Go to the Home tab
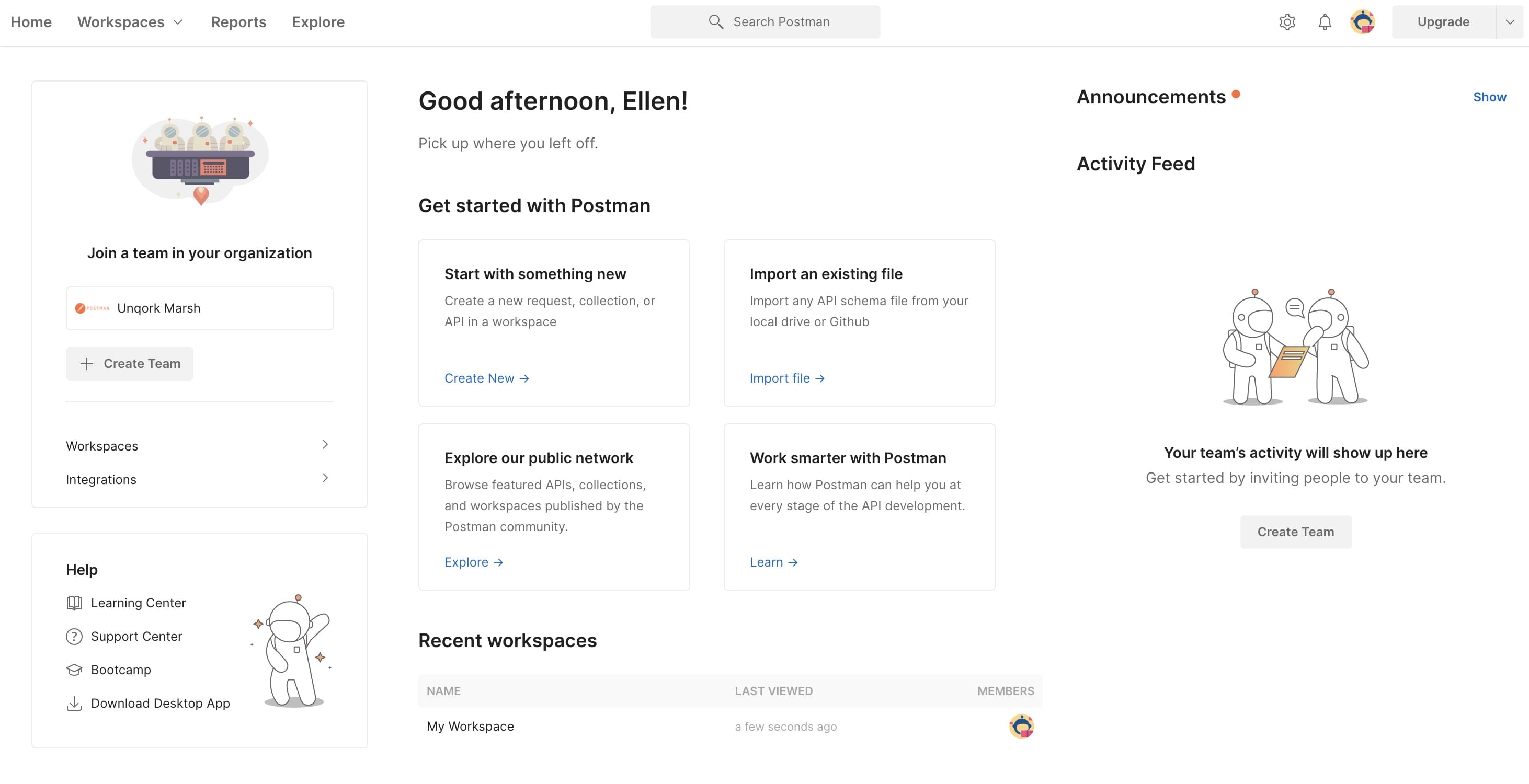1529x784 pixels. coord(31,22)
